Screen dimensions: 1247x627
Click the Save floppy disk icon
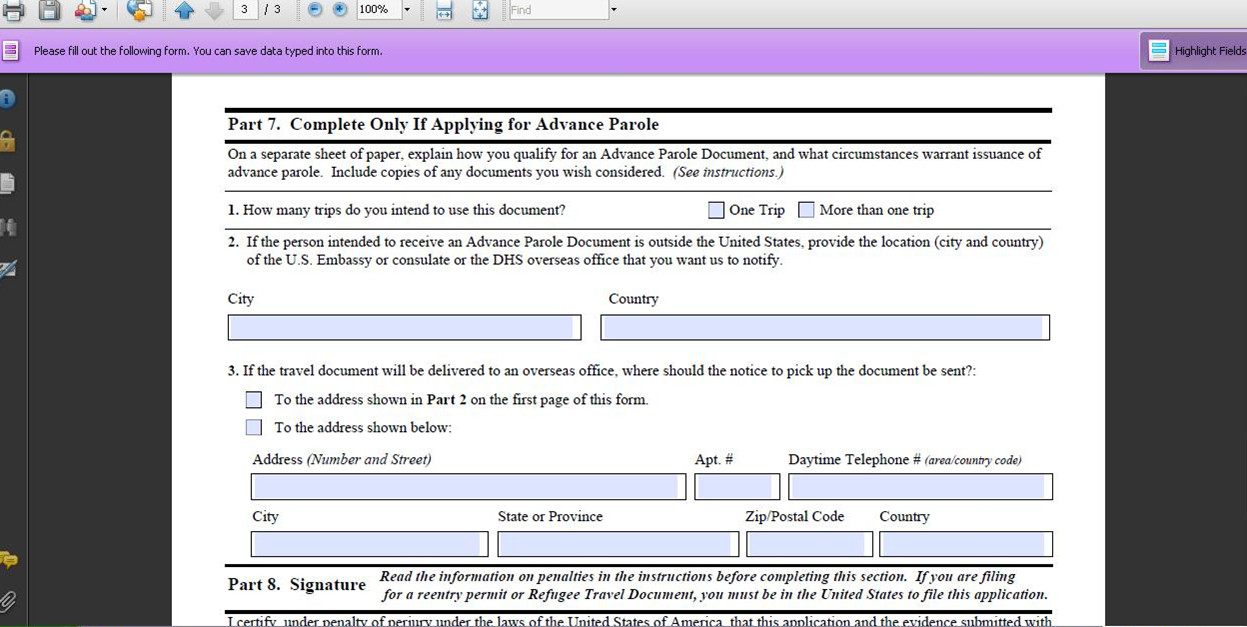click(x=49, y=10)
